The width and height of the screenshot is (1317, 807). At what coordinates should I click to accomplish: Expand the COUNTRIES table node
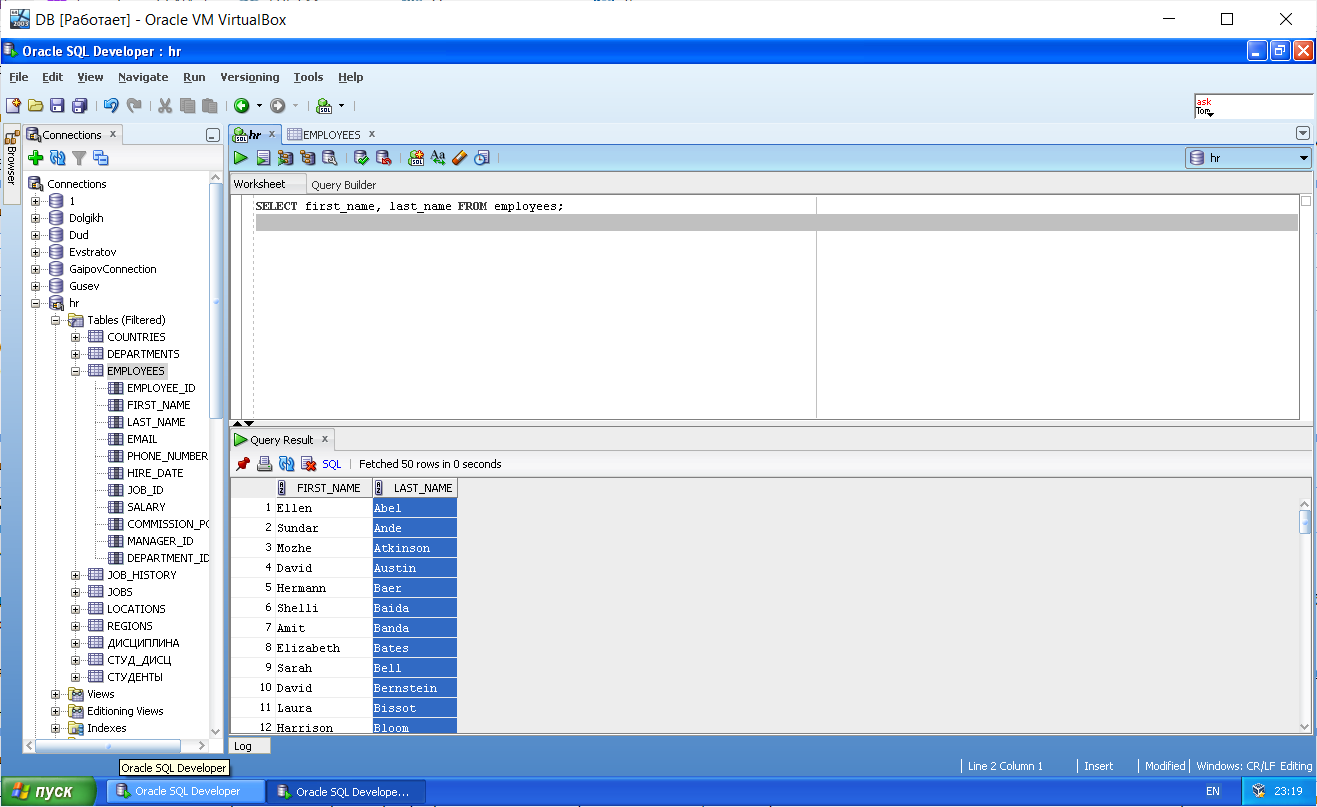pyautogui.click(x=76, y=337)
